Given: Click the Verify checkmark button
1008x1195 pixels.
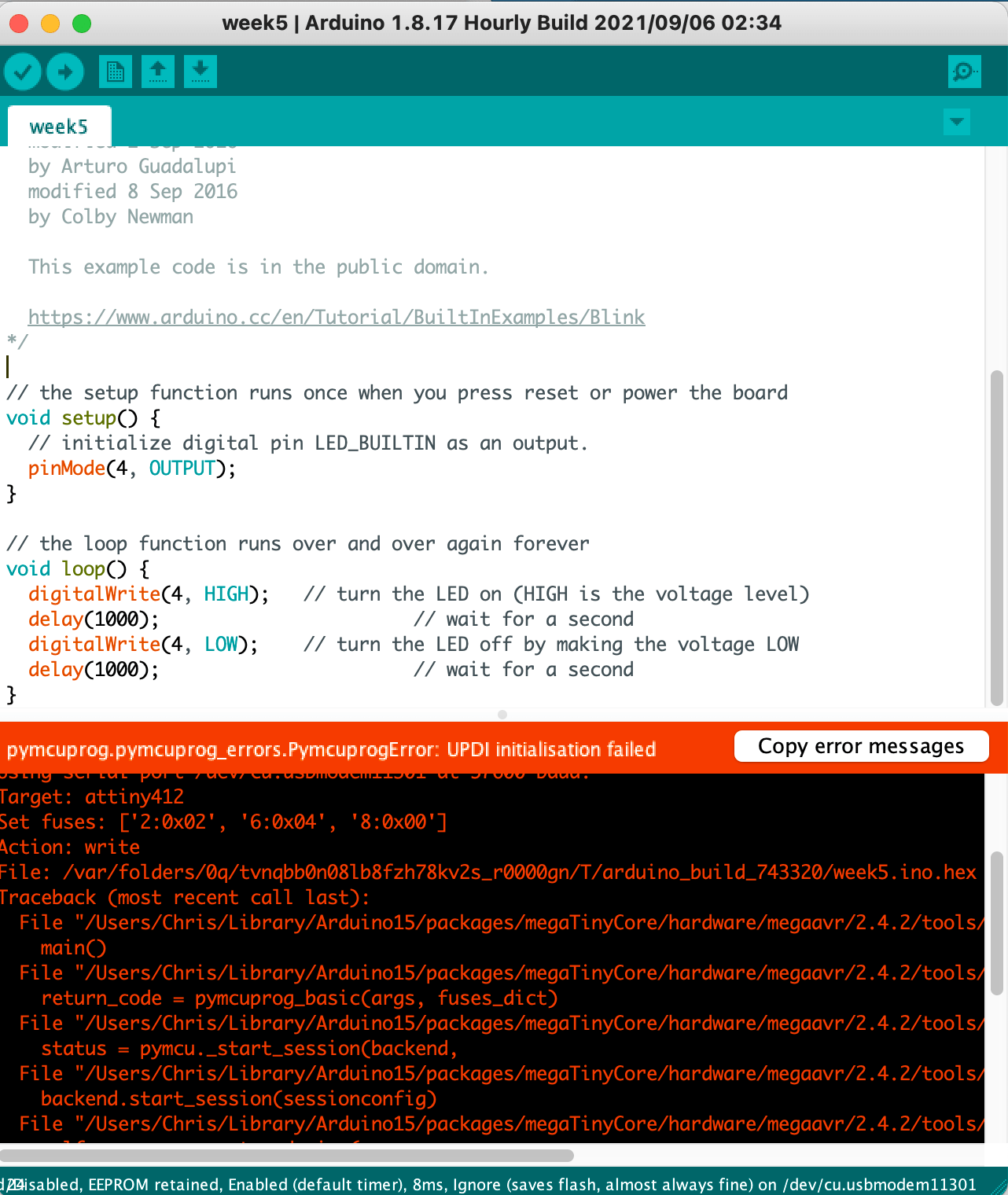Looking at the screenshot, I should (x=23, y=72).
